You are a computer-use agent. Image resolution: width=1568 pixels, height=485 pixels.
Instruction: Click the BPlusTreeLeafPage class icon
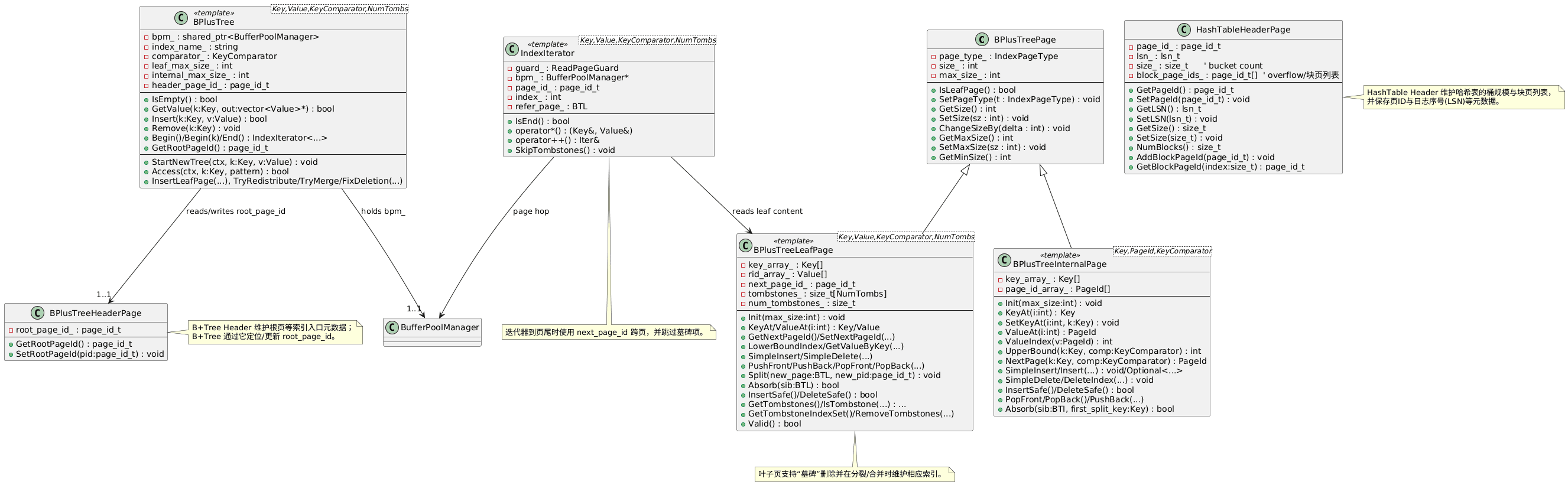746,246
